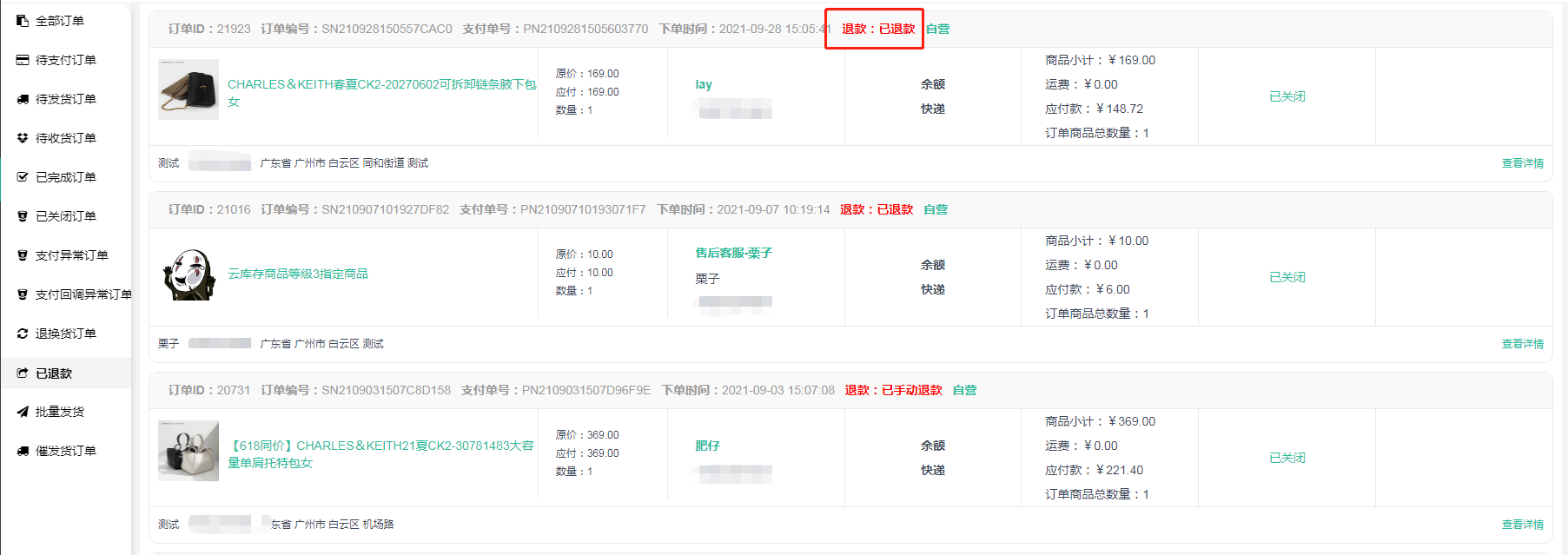Click the 待发货订单 truck icon
This screenshot has height=555, width=1568.
click(23, 99)
